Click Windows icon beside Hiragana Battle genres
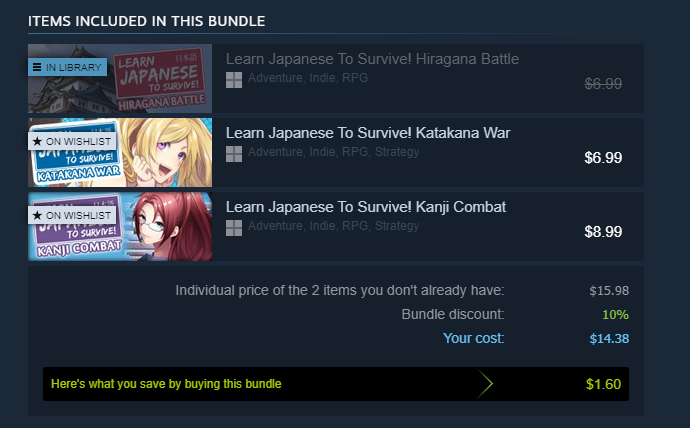 pyautogui.click(x=234, y=80)
